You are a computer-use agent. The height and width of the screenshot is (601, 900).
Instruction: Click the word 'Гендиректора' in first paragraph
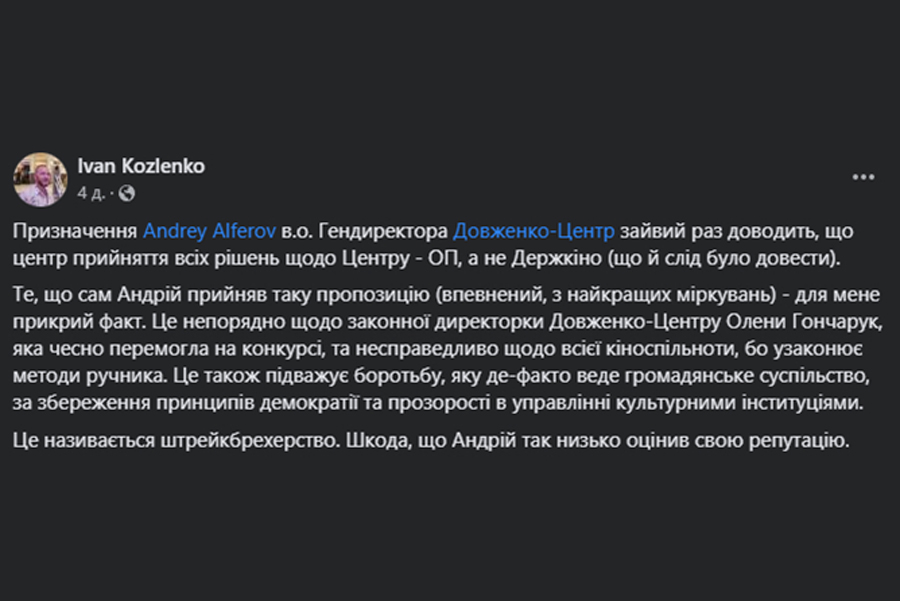click(x=383, y=231)
